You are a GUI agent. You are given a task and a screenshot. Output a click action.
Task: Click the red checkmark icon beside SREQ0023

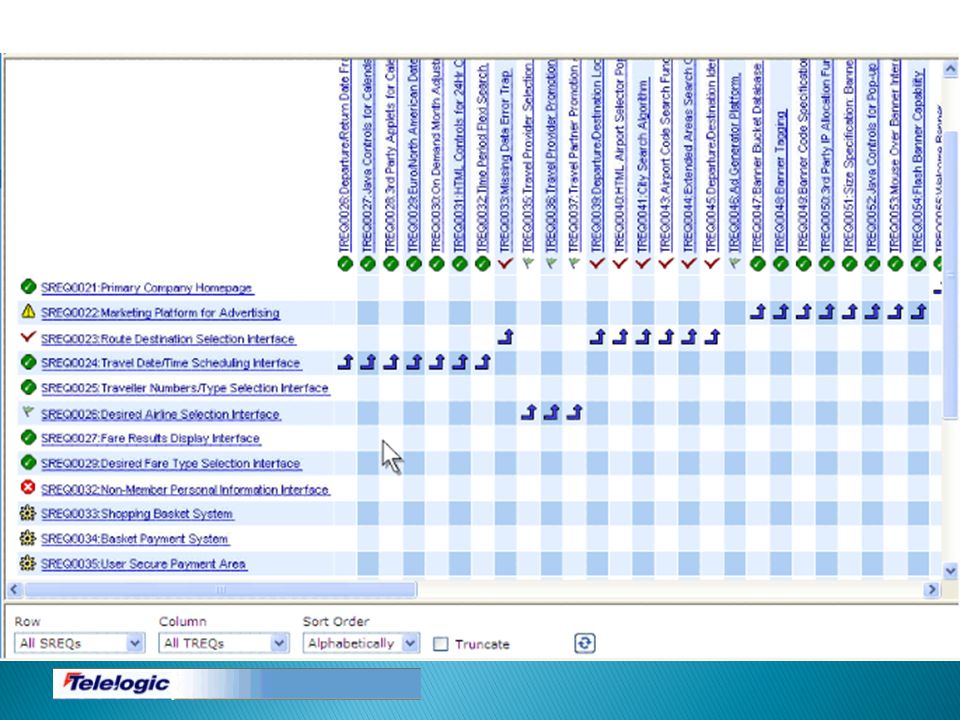28,337
